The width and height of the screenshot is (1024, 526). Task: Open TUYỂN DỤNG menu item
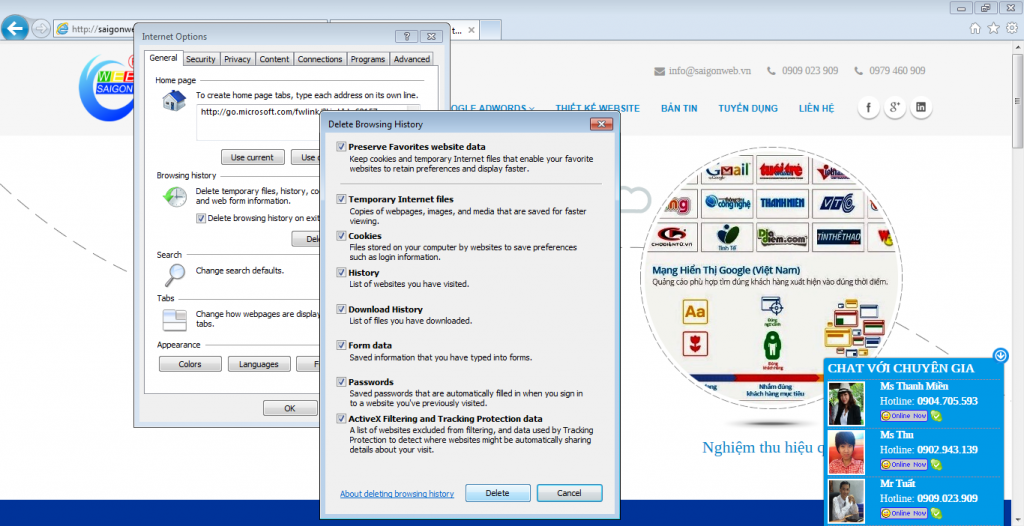(x=748, y=108)
